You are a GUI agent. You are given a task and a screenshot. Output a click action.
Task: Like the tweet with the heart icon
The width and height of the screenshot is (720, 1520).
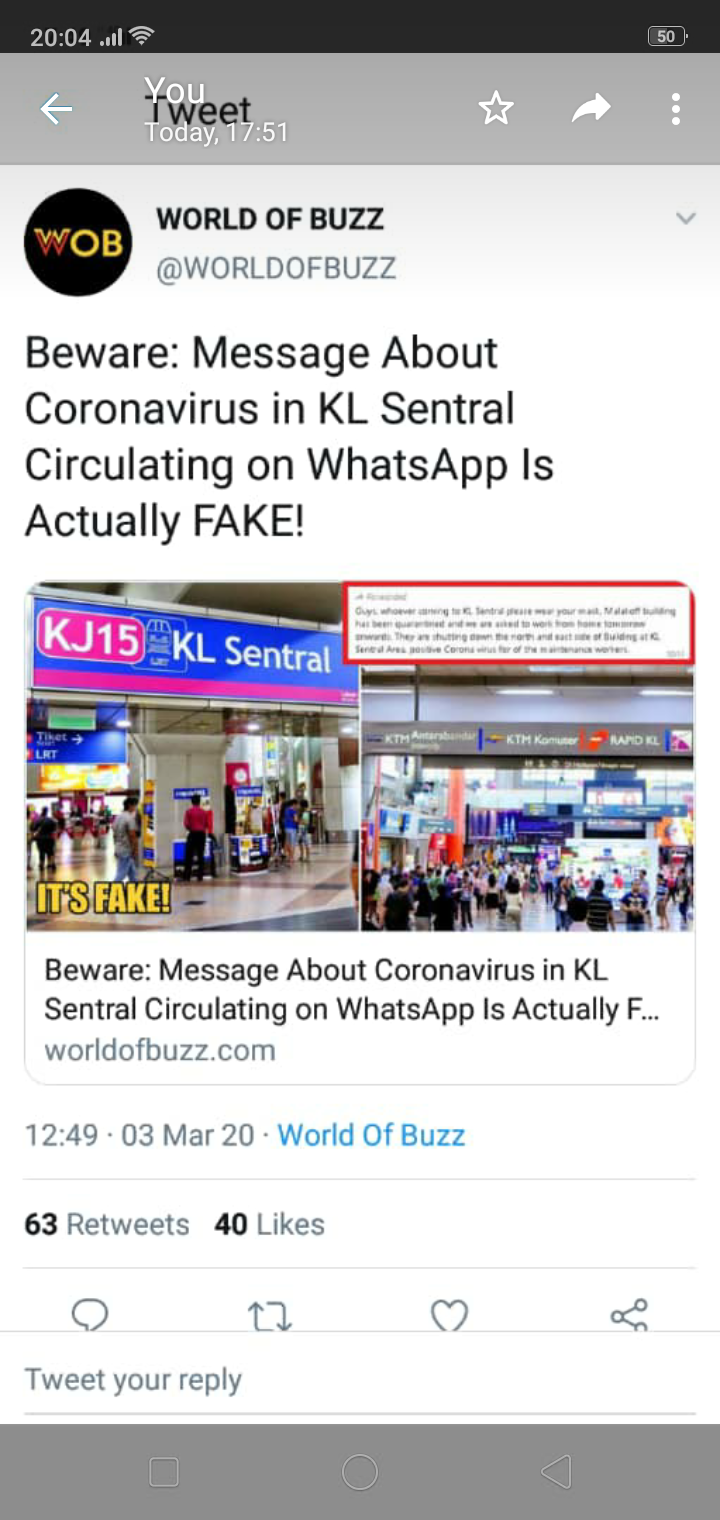[449, 1314]
